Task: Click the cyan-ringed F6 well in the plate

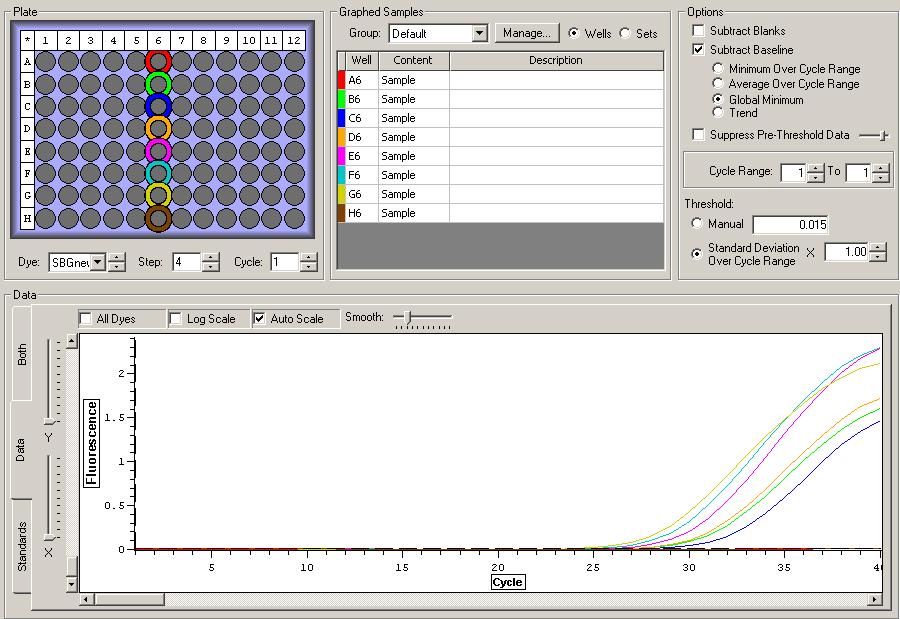Action: pyautogui.click(x=158, y=173)
